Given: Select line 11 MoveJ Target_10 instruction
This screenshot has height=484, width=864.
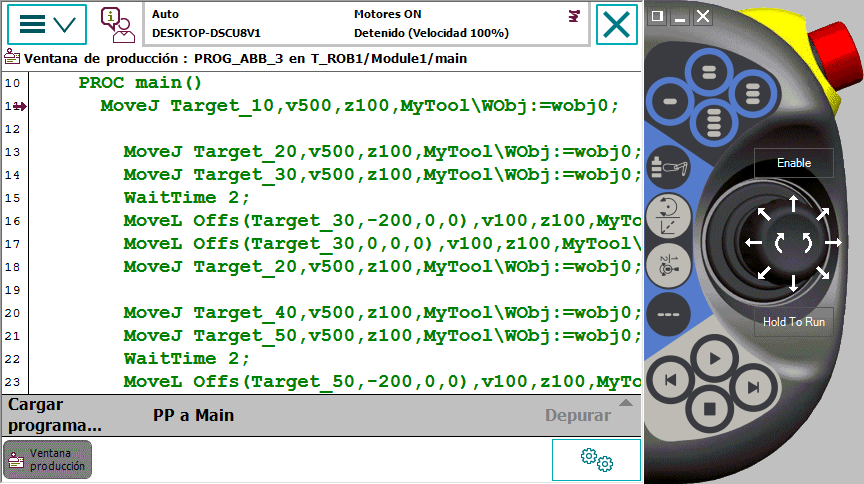Looking at the screenshot, I should click(359, 105).
